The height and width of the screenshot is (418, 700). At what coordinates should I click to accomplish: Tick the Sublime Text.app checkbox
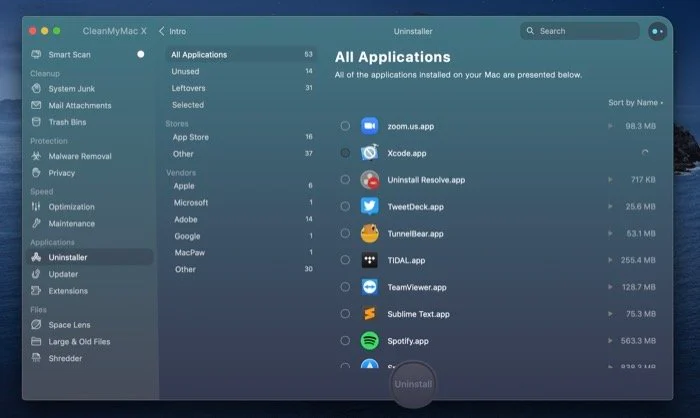pyautogui.click(x=345, y=314)
